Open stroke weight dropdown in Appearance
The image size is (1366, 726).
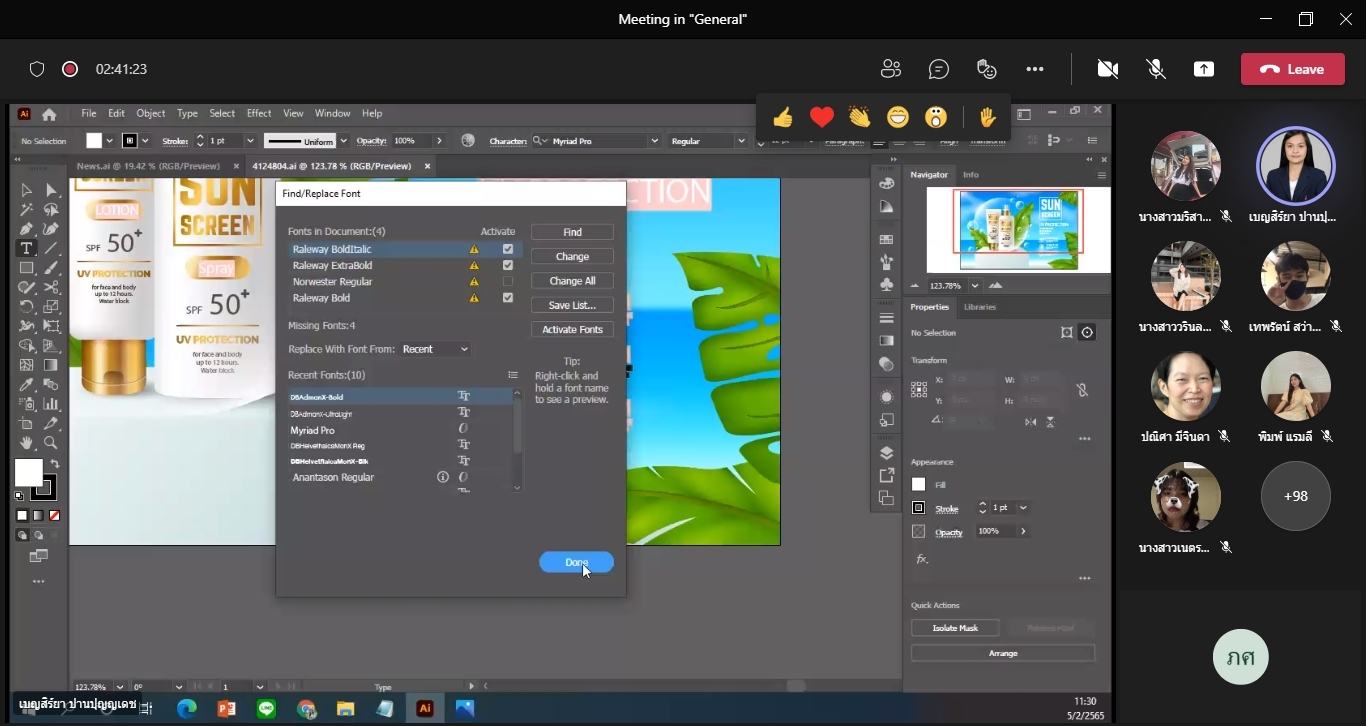pyautogui.click(x=1022, y=507)
